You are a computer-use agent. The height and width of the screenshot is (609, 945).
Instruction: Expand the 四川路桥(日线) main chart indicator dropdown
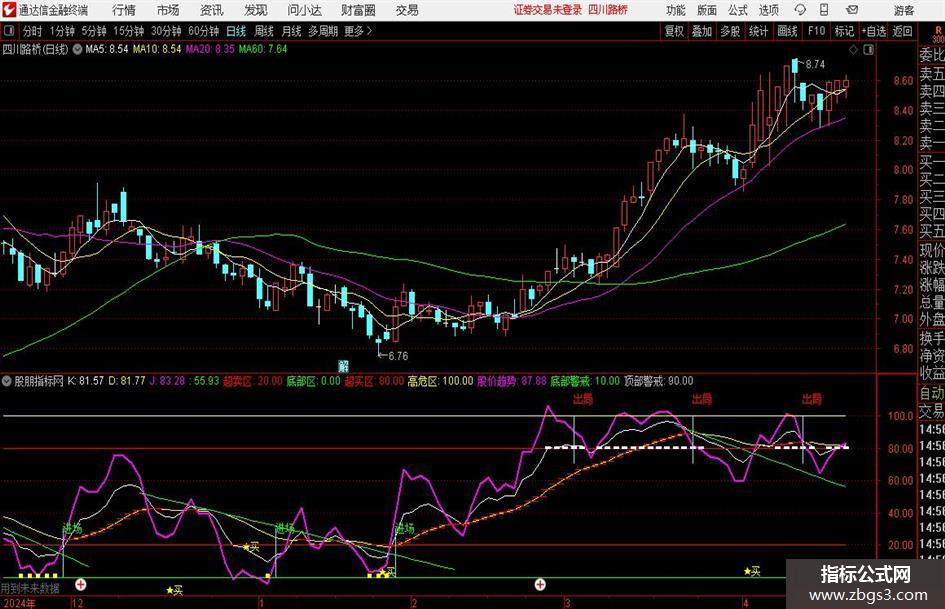click(x=77, y=49)
